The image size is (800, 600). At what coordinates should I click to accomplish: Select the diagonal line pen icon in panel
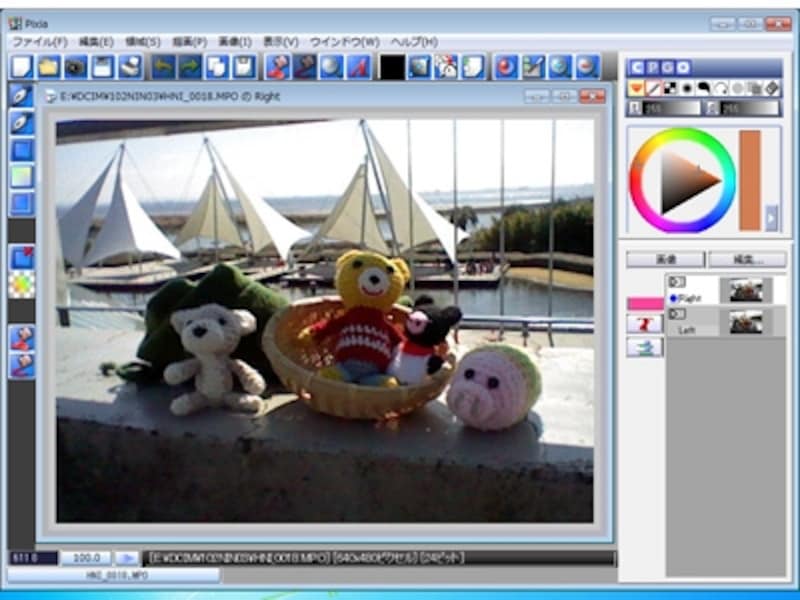pyautogui.click(x=653, y=88)
